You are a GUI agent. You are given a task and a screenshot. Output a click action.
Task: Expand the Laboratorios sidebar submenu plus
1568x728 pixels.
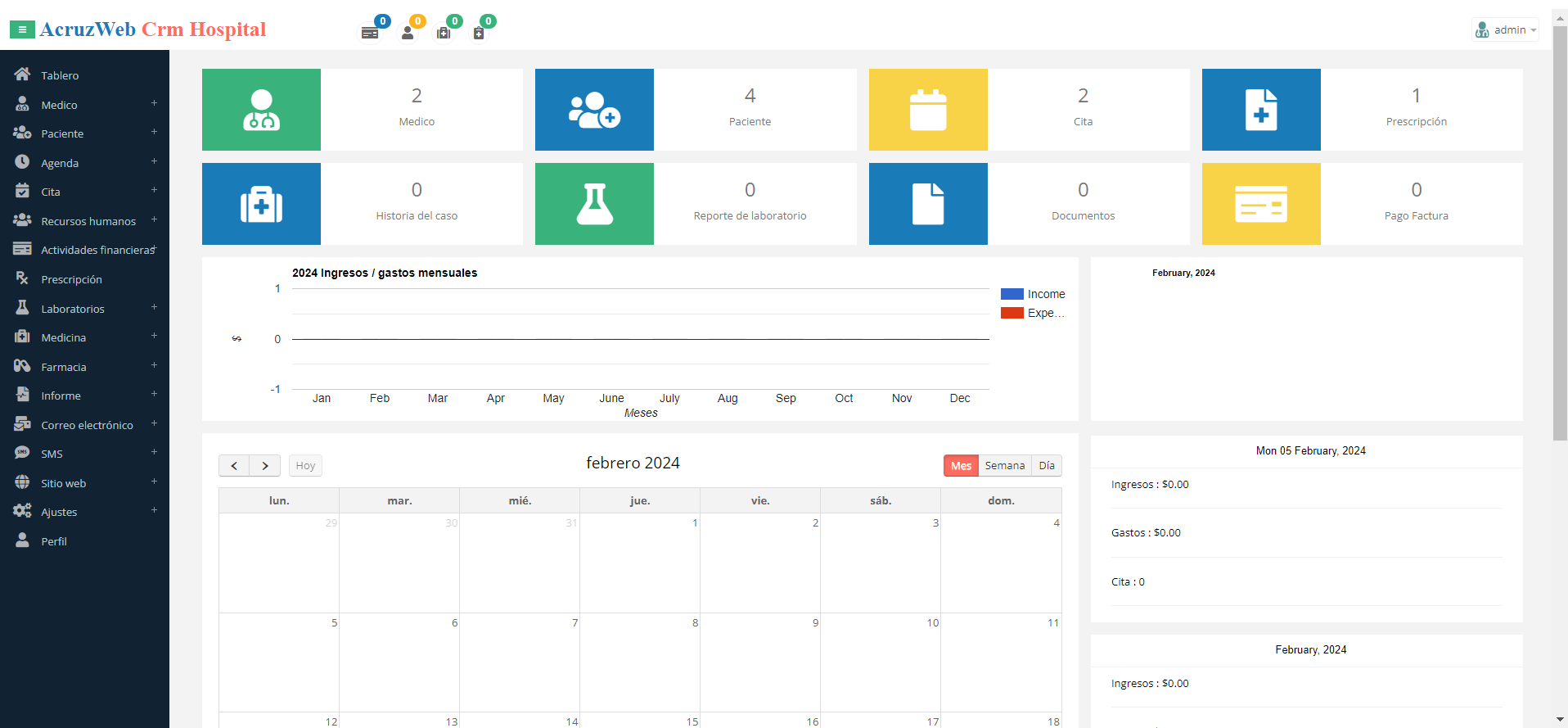tap(154, 307)
